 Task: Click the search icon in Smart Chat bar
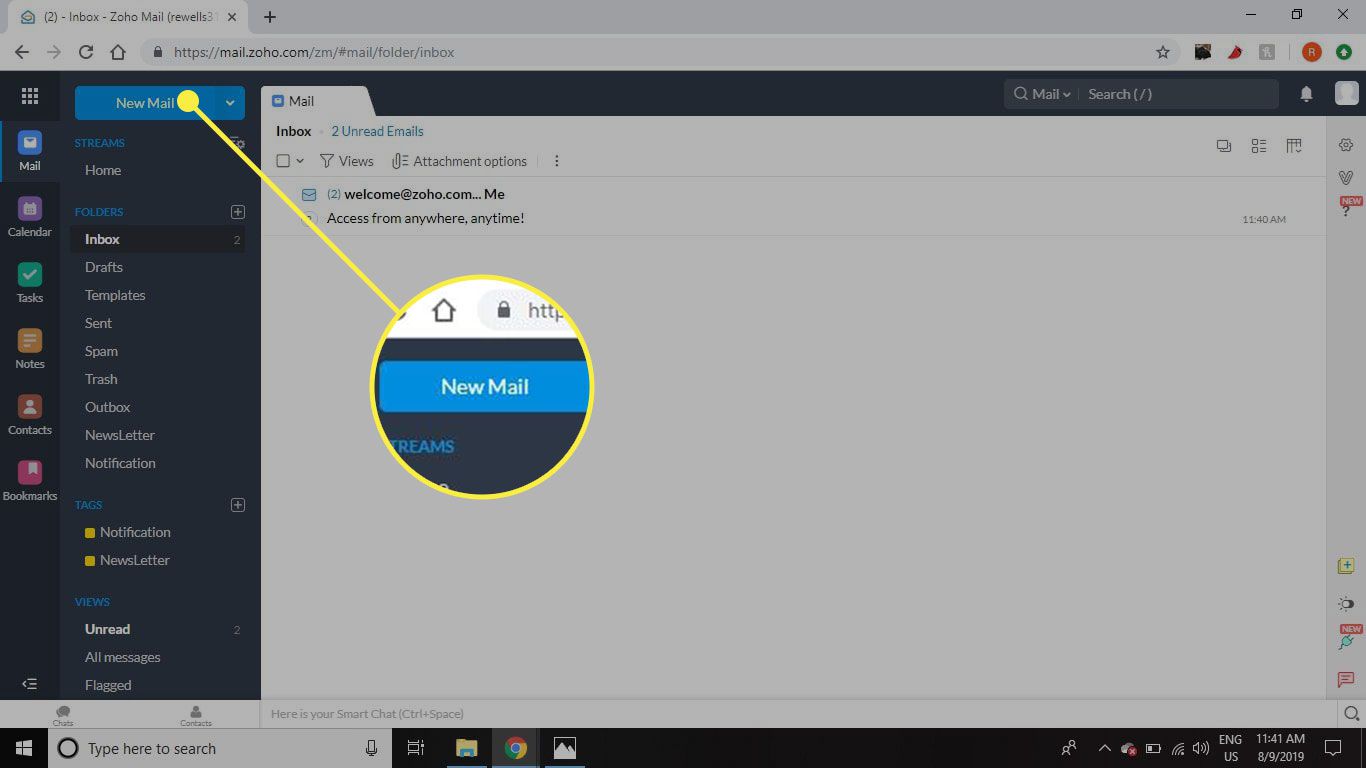(x=1352, y=713)
